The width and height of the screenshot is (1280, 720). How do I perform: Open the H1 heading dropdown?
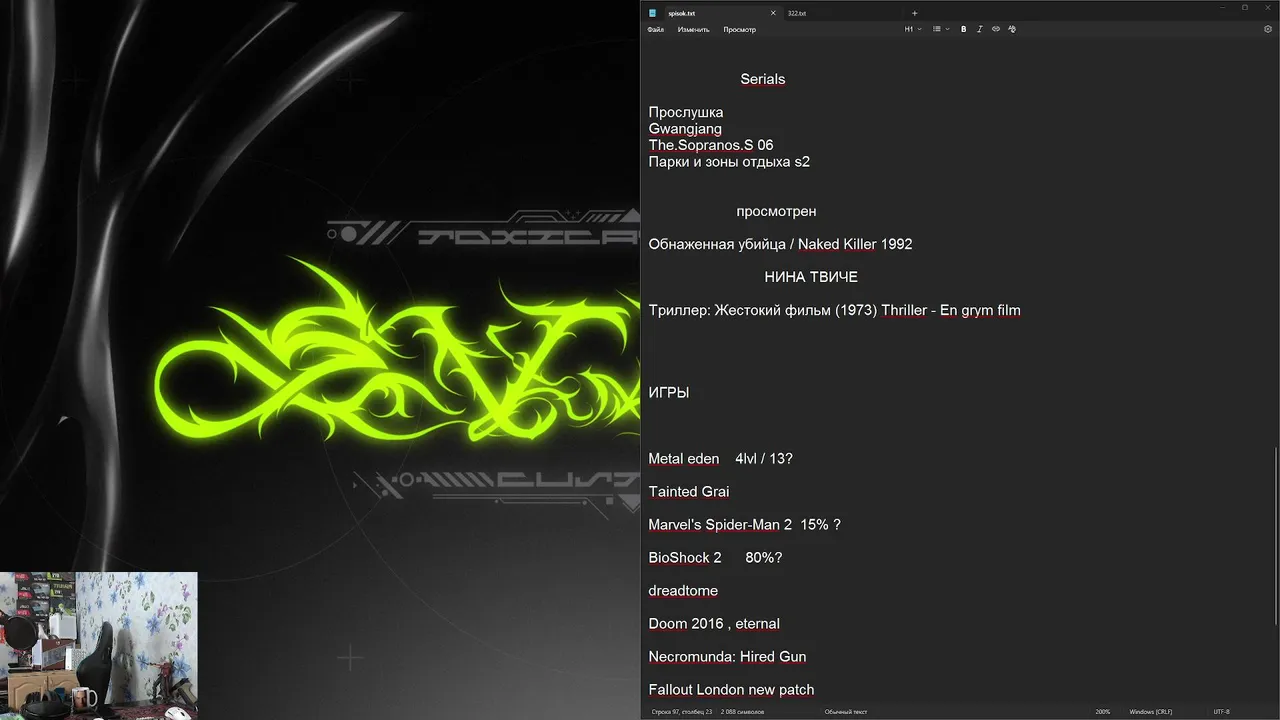click(x=913, y=29)
